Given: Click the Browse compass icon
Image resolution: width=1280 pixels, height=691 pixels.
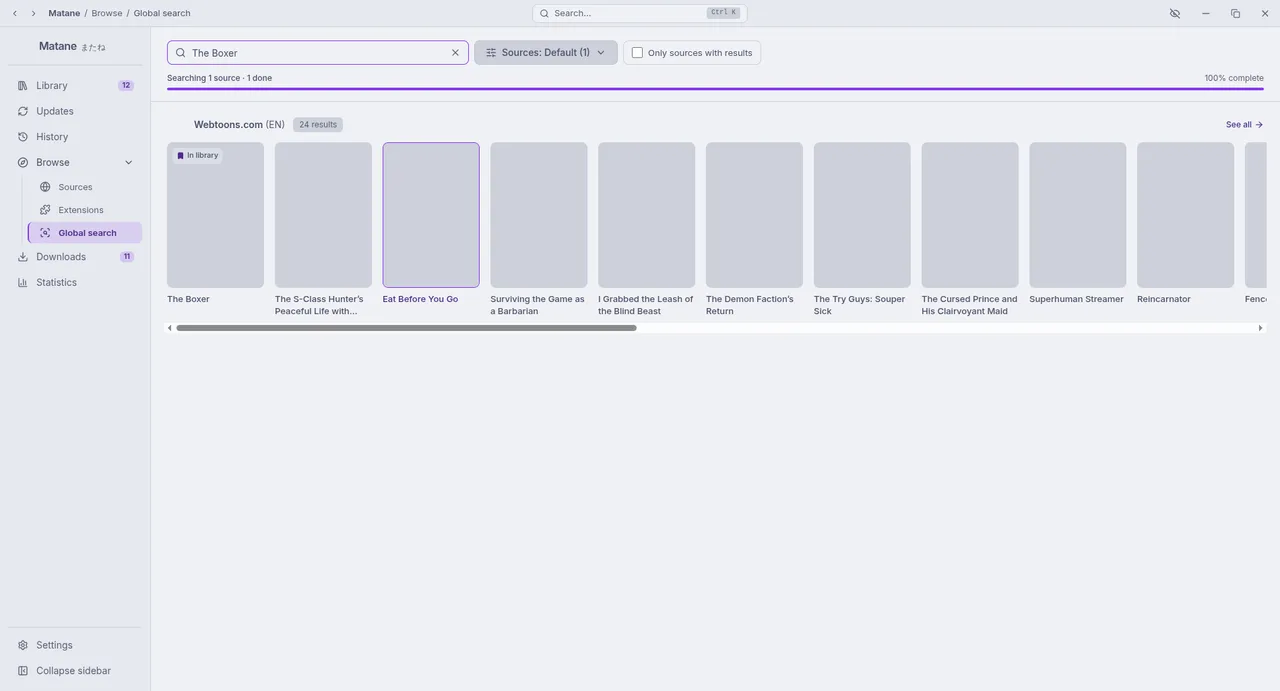Looking at the screenshot, I should (x=23, y=163).
